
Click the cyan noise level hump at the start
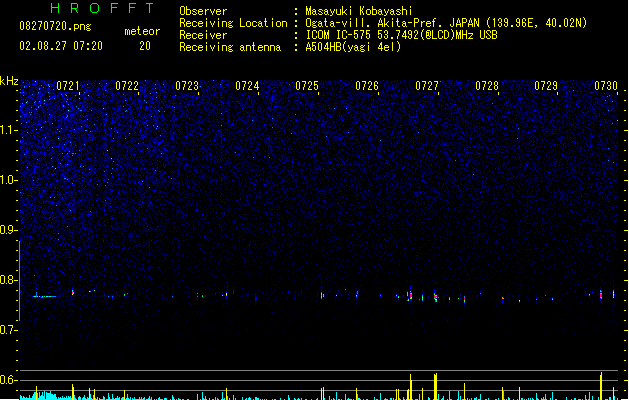(x=43, y=396)
